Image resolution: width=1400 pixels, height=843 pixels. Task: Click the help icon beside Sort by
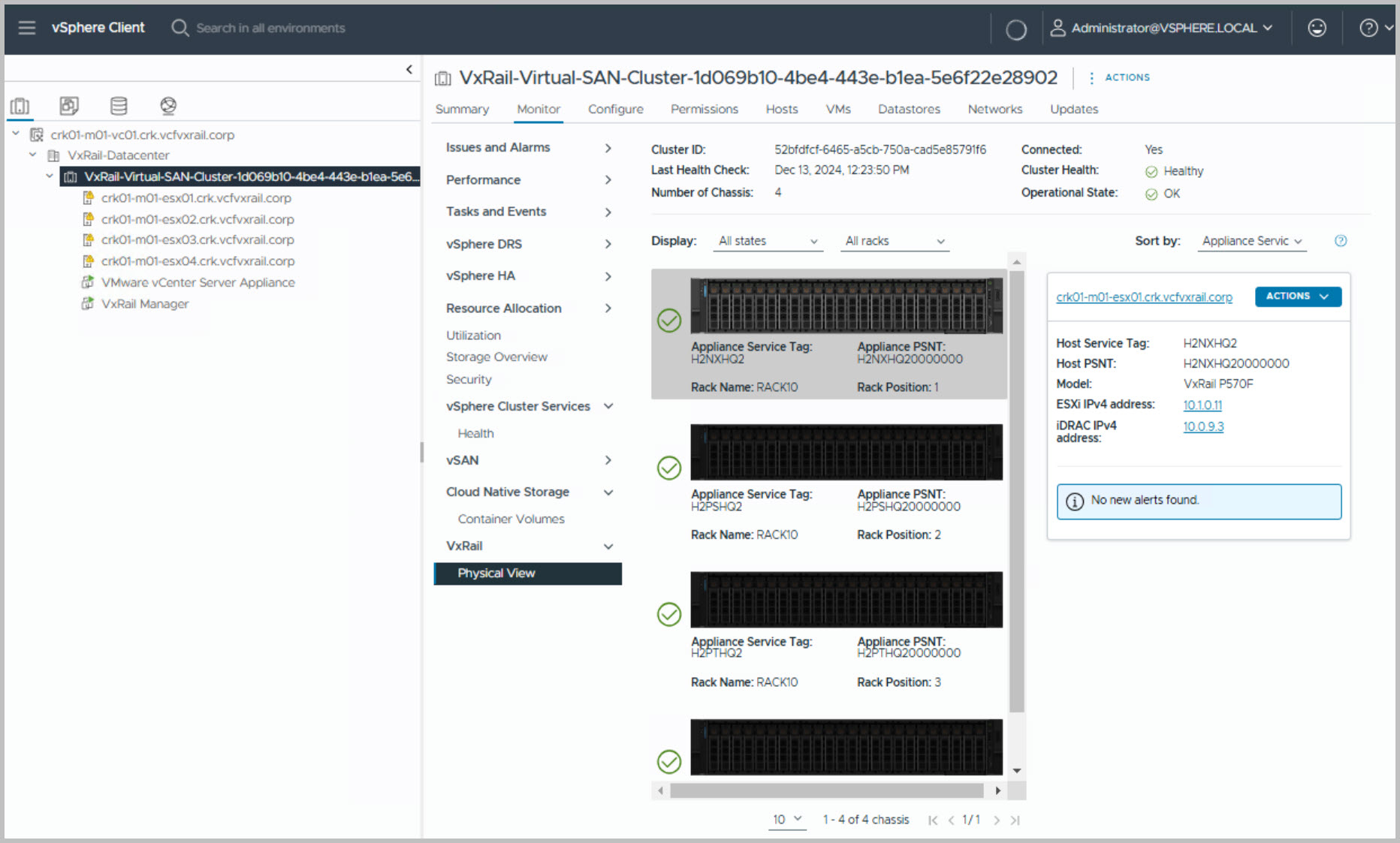[x=1341, y=241]
